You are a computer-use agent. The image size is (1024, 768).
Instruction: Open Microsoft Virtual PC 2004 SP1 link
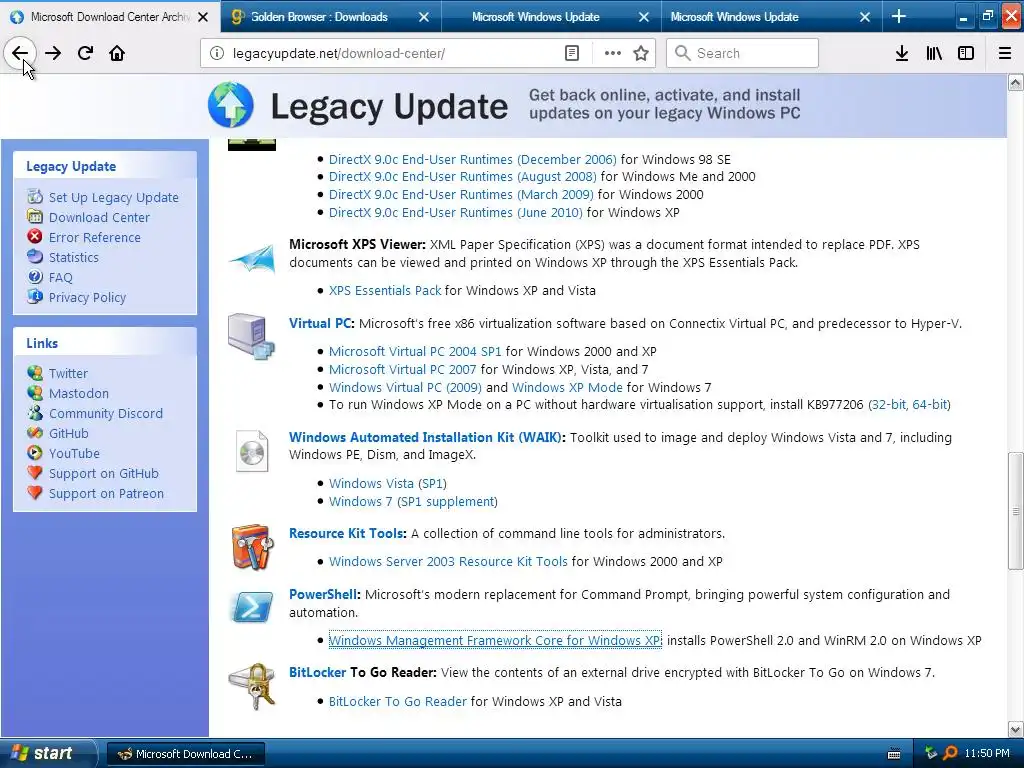pyautogui.click(x=415, y=351)
